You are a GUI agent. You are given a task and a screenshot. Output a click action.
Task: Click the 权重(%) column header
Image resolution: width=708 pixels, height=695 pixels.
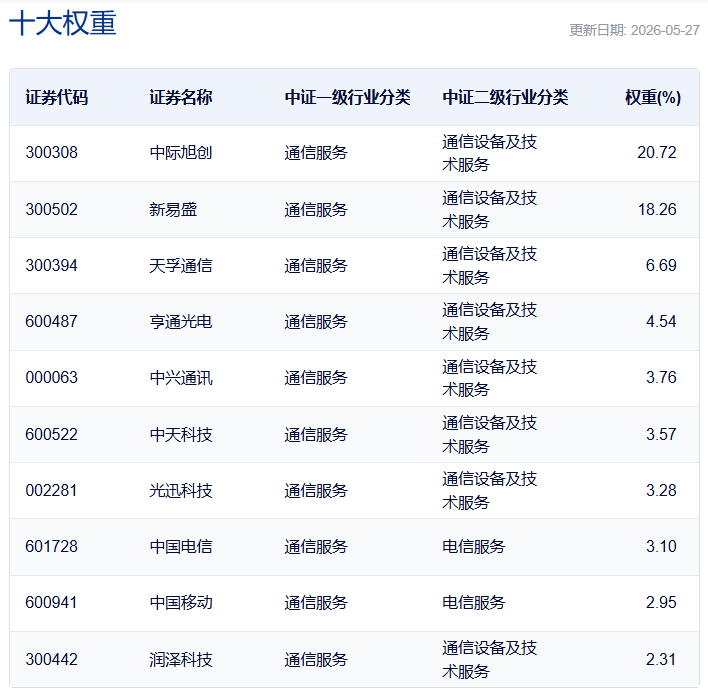(653, 98)
